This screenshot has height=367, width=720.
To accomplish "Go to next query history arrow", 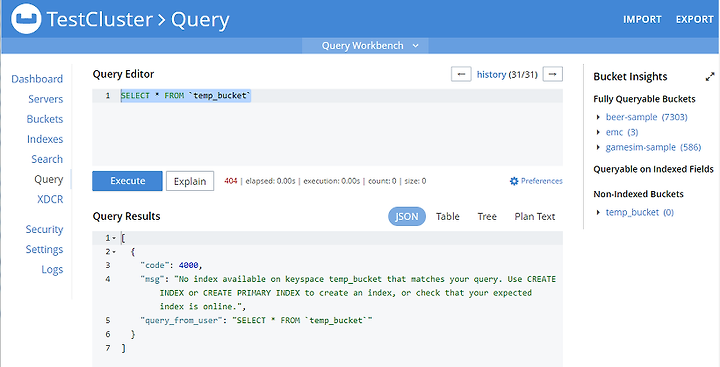I will click(x=552, y=74).
